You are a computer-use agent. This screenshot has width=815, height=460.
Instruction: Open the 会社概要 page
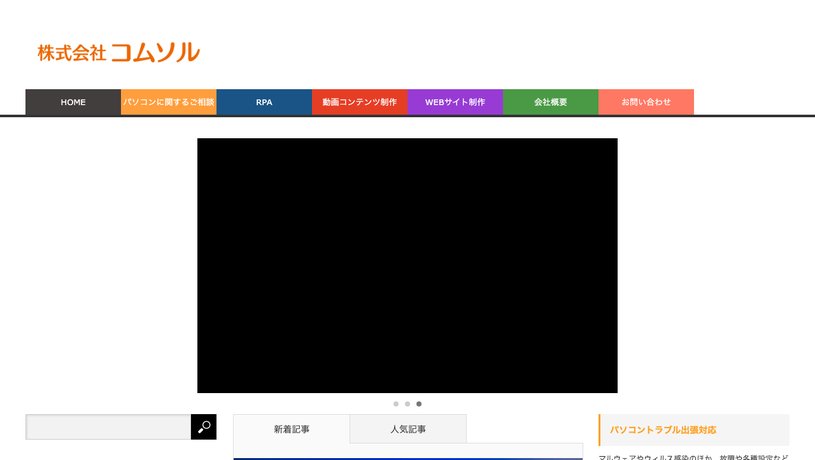550,102
